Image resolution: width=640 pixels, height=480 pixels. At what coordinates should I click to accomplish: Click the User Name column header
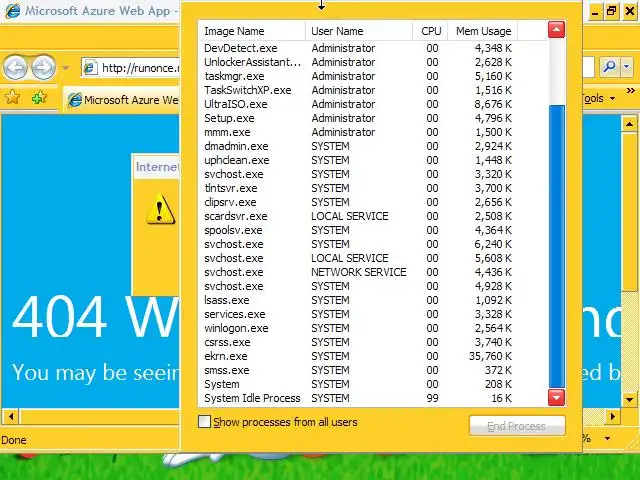358,31
